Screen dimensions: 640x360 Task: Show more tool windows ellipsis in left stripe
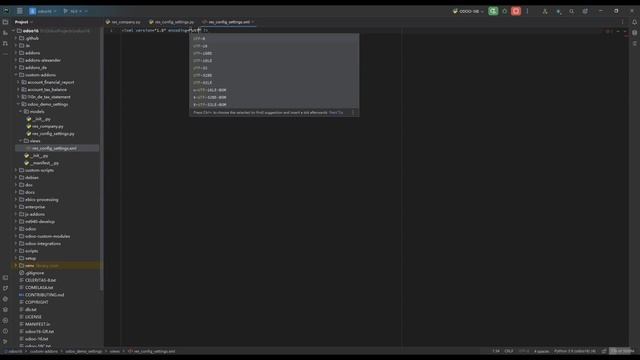tap(5, 53)
